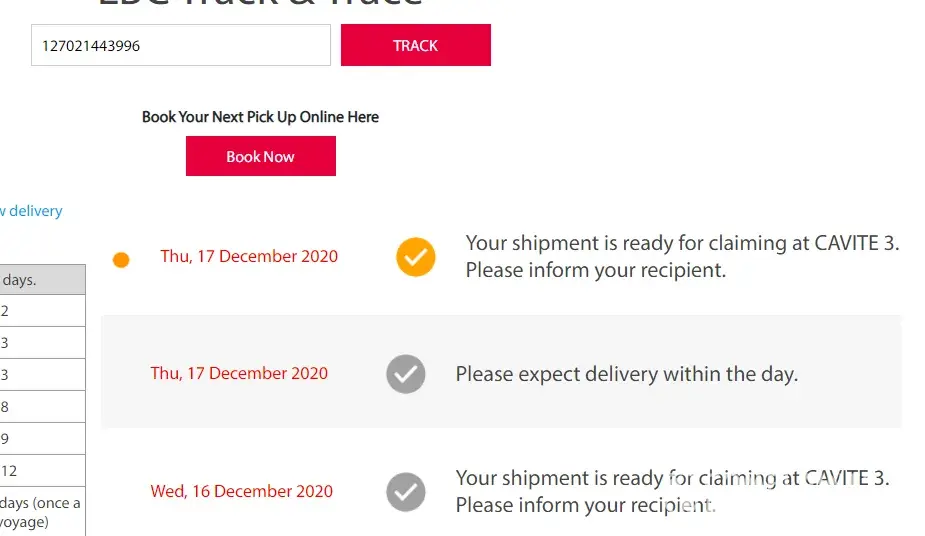Focus the tracking number input field
The image size is (925, 536).
[181, 46]
